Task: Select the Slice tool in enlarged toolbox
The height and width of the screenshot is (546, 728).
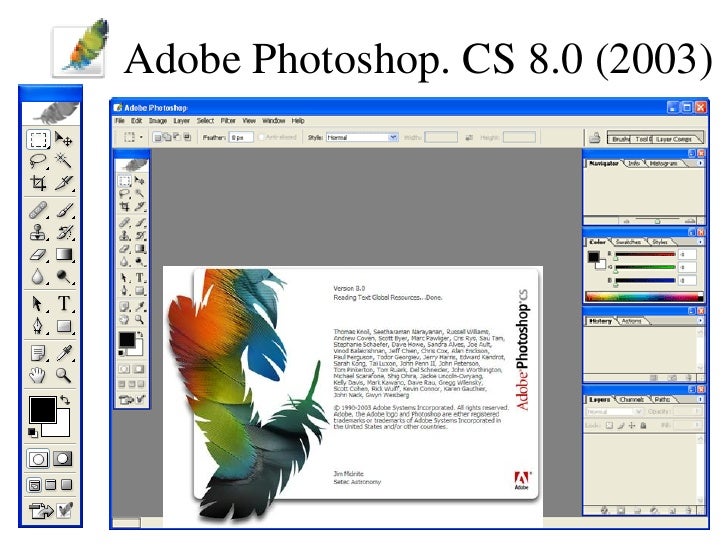Action: click(x=64, y=182)
